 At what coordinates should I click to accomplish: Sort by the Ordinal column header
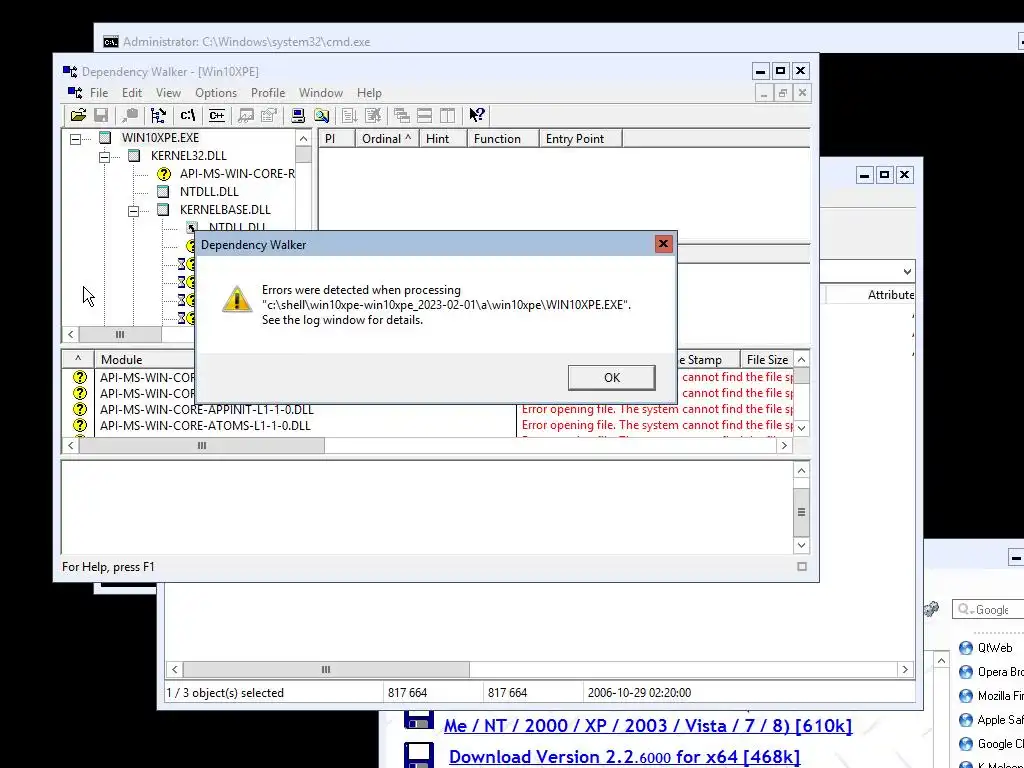click(x=386, y=138)
